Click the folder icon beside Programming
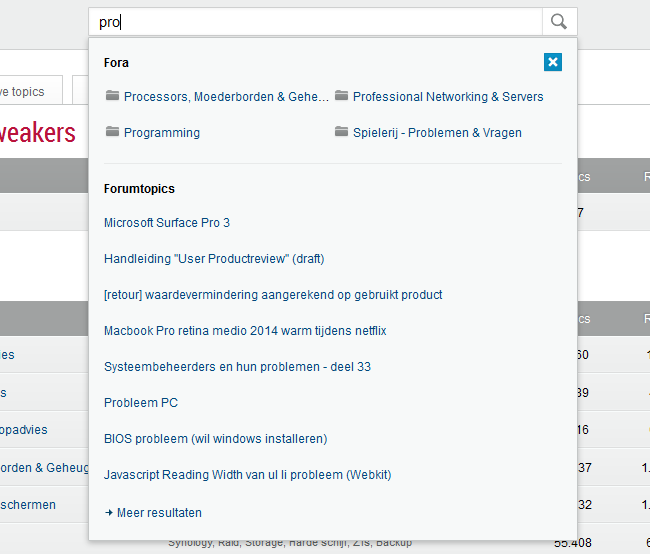This screenshot has width=650, height=554. (x=112, y=132)
